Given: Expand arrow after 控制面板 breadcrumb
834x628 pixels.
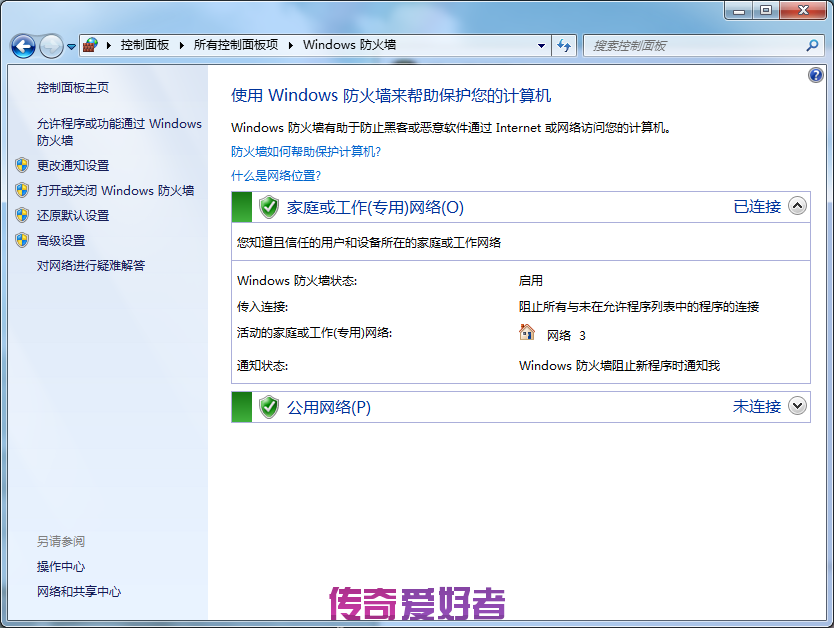Looking at the screenshot, I should (x=181, y=46).
